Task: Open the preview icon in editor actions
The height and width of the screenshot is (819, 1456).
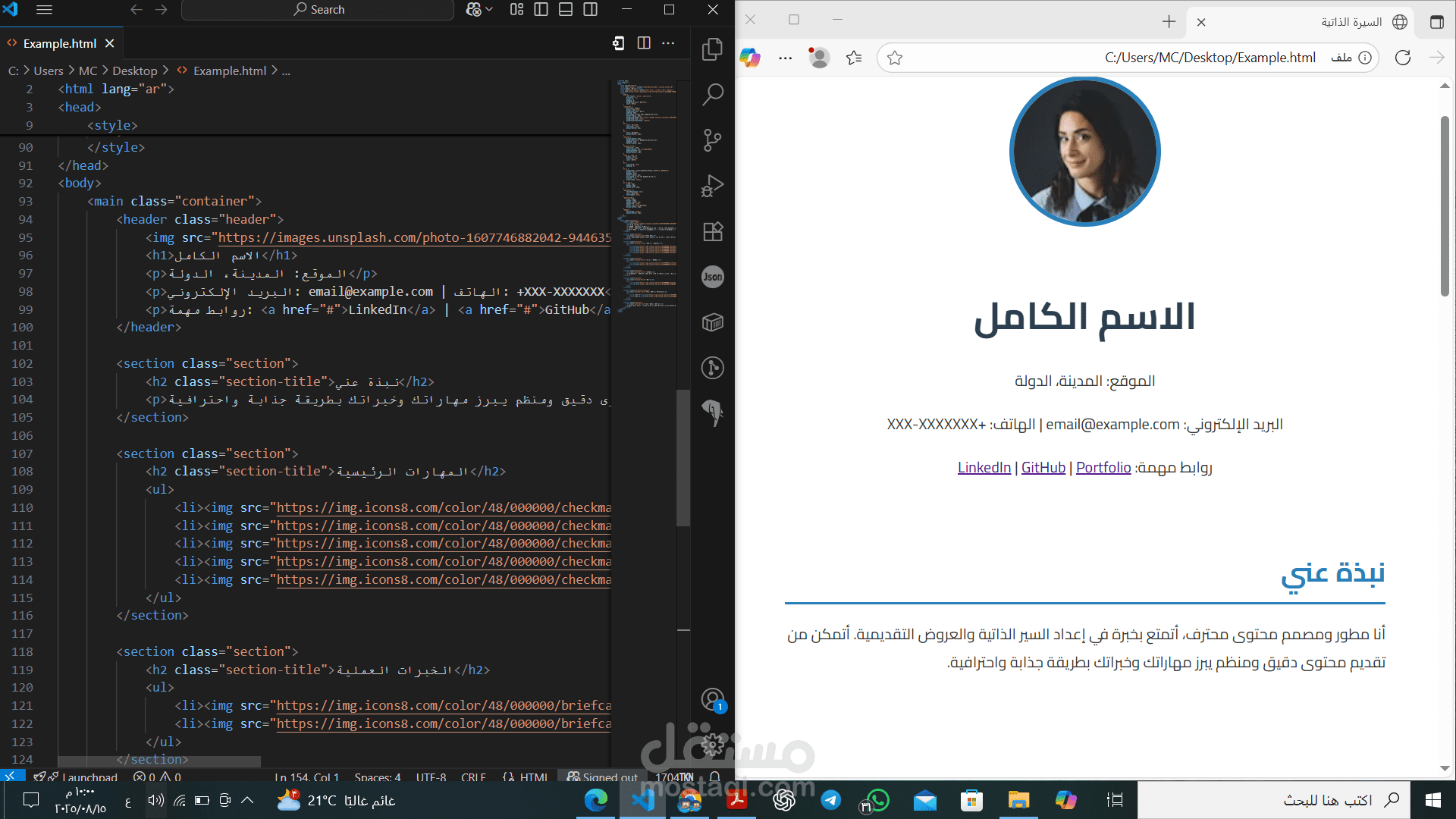Action: coord(619,43)
